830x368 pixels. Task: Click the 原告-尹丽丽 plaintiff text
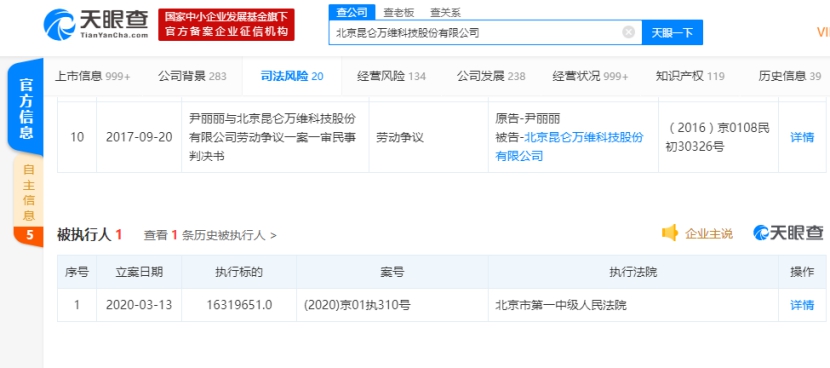(528, 118)
